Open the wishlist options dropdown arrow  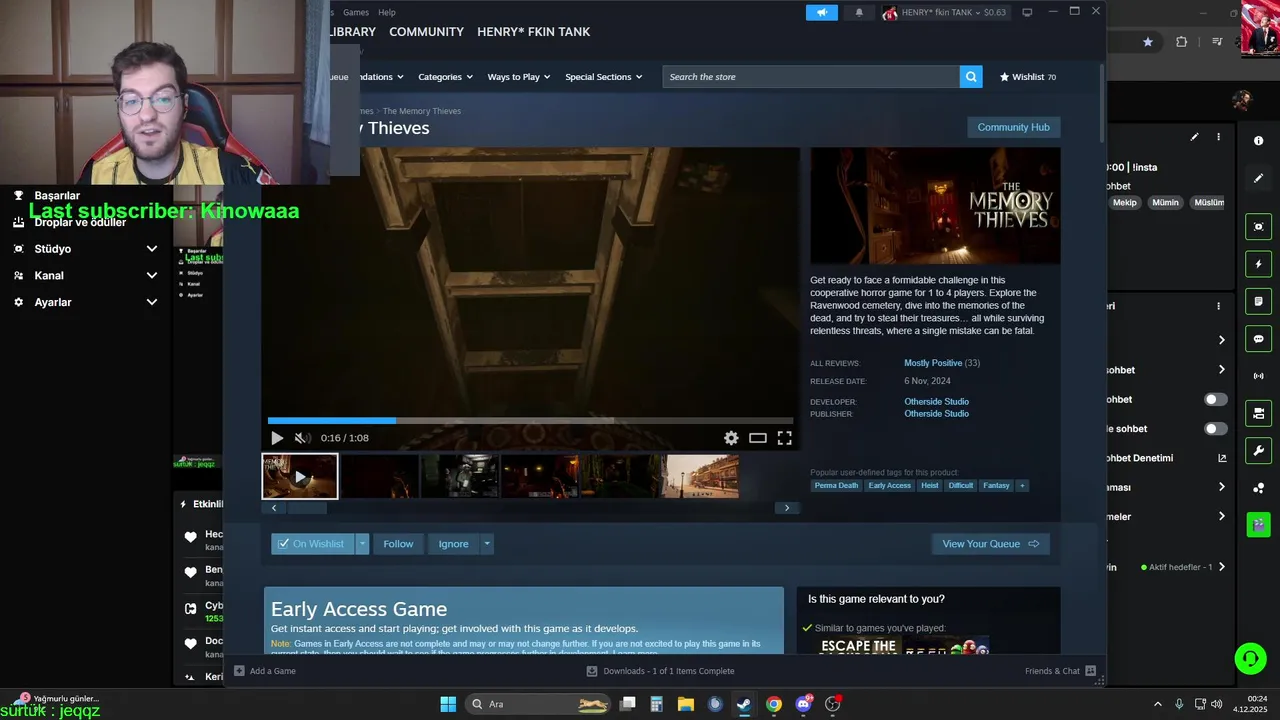point(362,544)
